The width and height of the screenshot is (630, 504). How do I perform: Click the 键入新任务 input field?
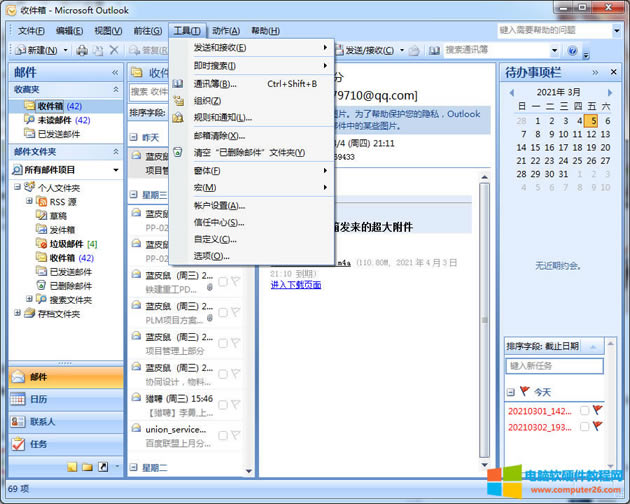[x=555, y=367]
